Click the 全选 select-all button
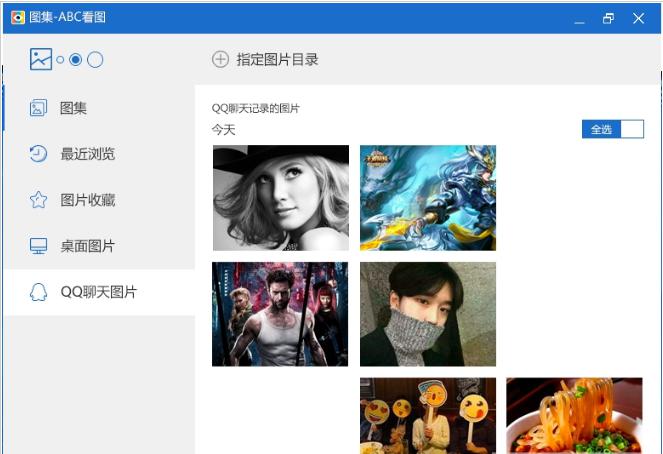The image size is (663, 454). click(x=601, y=129)
